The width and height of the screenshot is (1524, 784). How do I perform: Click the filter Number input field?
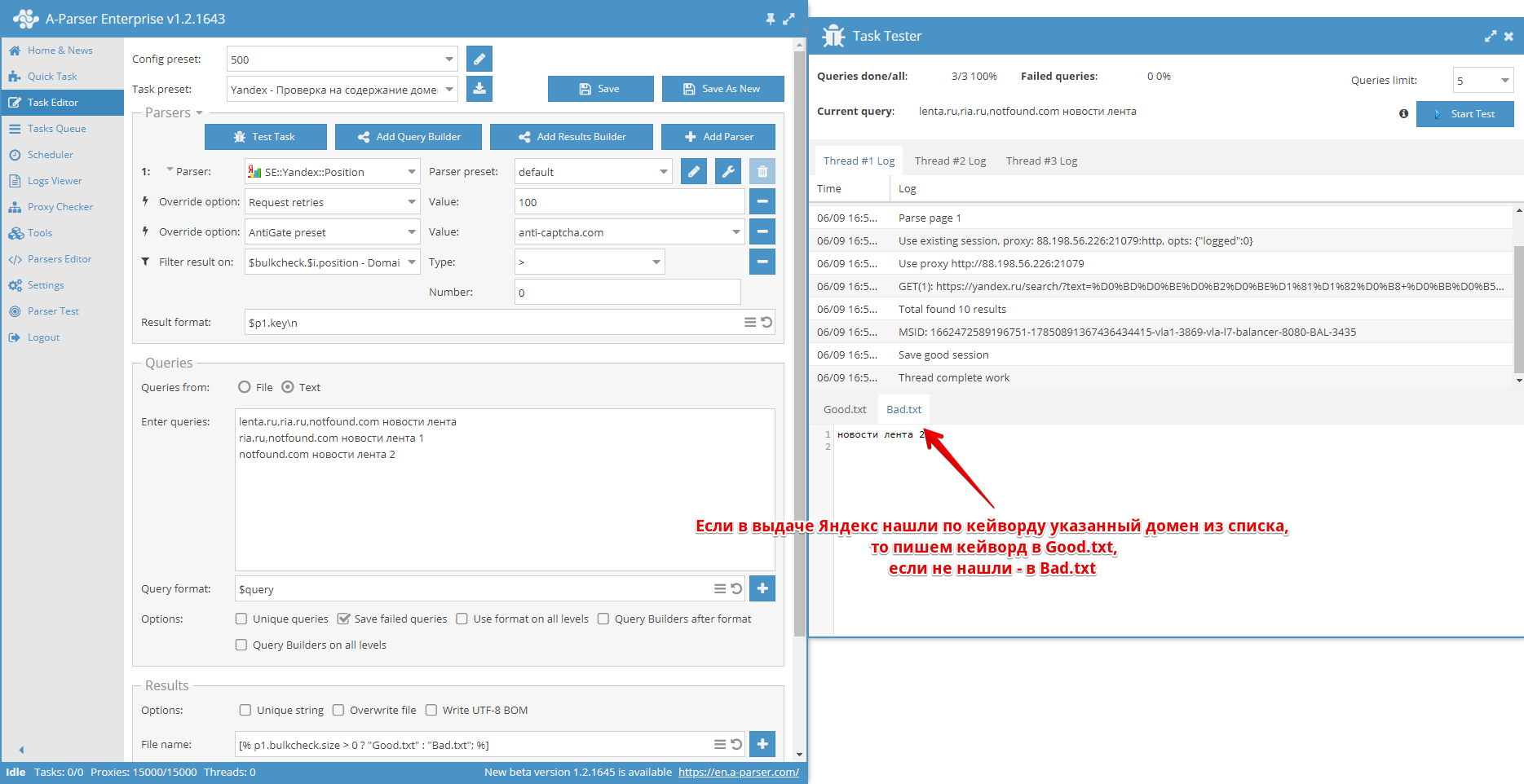628,292
